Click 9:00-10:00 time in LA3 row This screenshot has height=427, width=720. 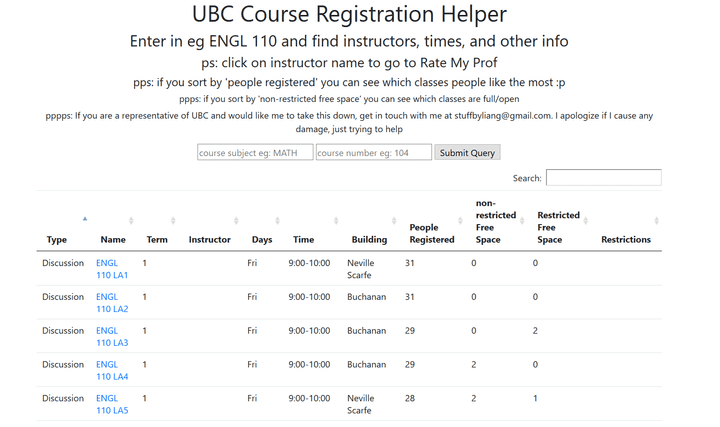point(309,331)
